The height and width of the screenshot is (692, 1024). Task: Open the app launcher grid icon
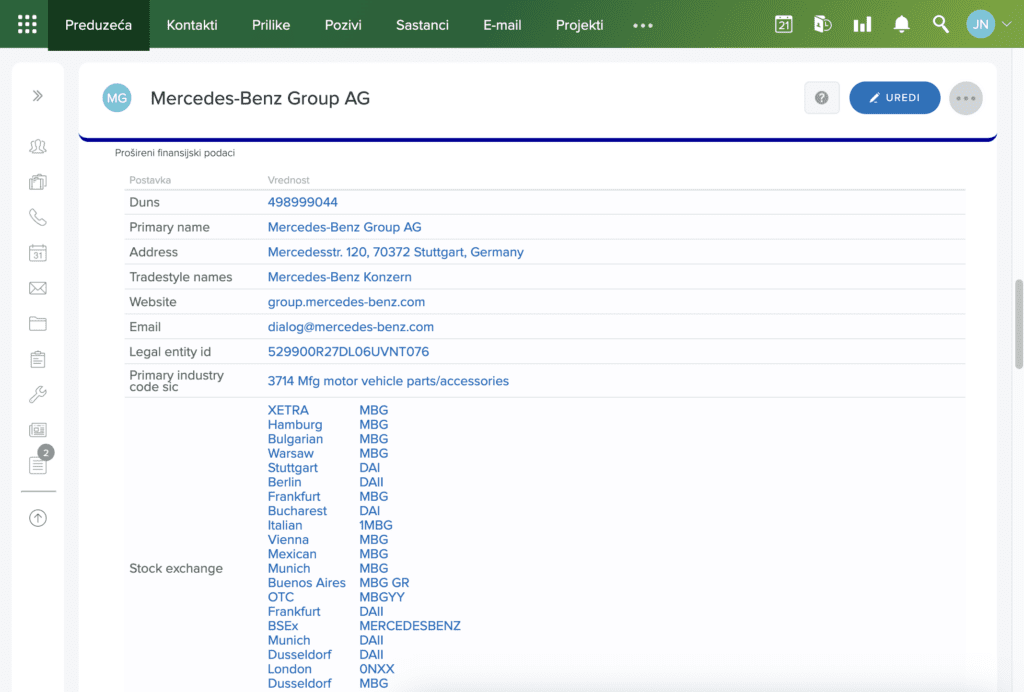point(27,25)
